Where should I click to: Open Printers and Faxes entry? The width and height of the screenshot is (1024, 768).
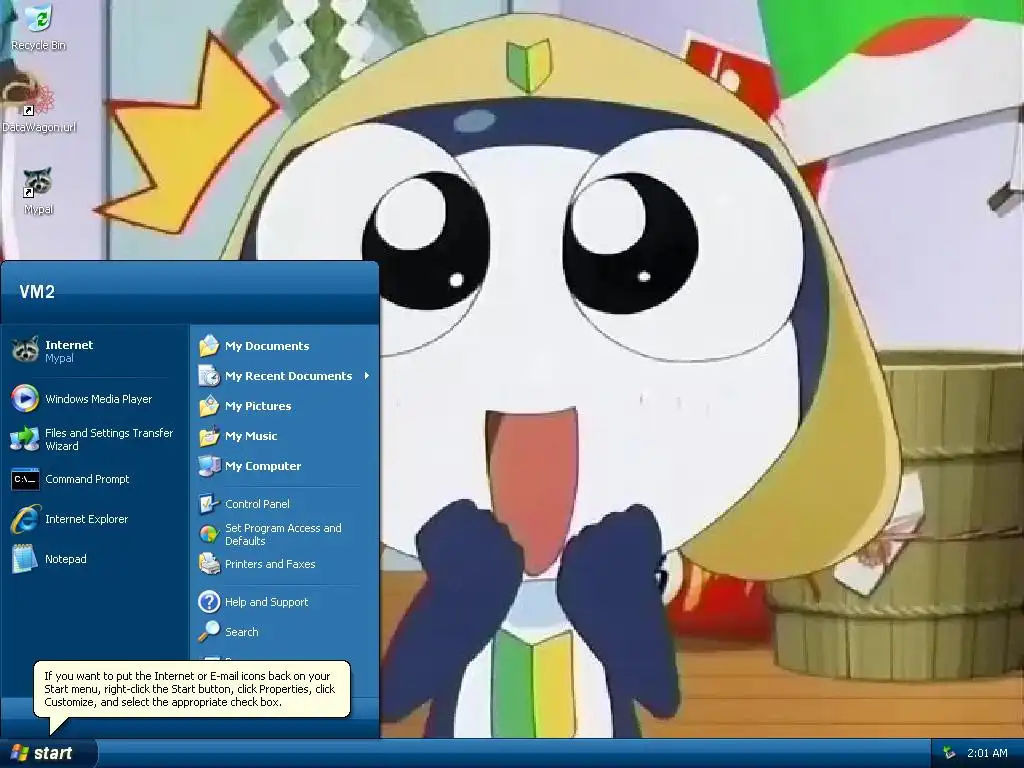[x=285, y=564]
